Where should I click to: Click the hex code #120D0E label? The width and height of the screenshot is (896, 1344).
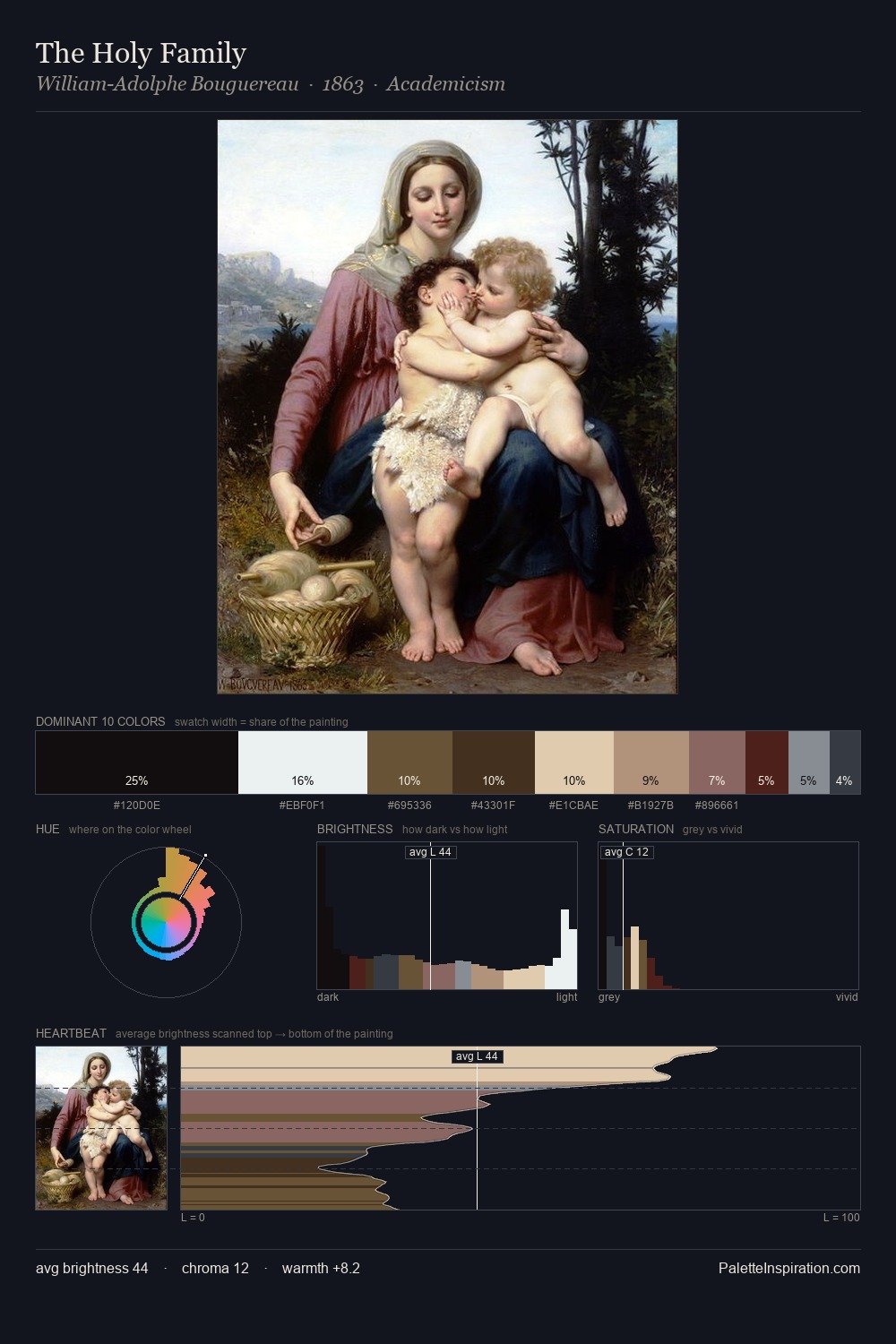(x=137, y=805)
